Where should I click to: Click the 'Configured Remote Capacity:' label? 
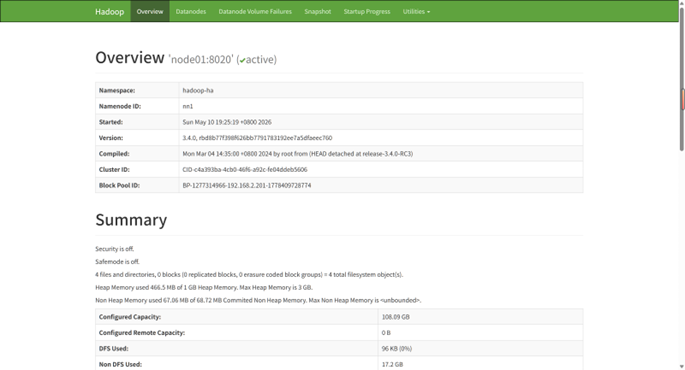tap(142, 332)
